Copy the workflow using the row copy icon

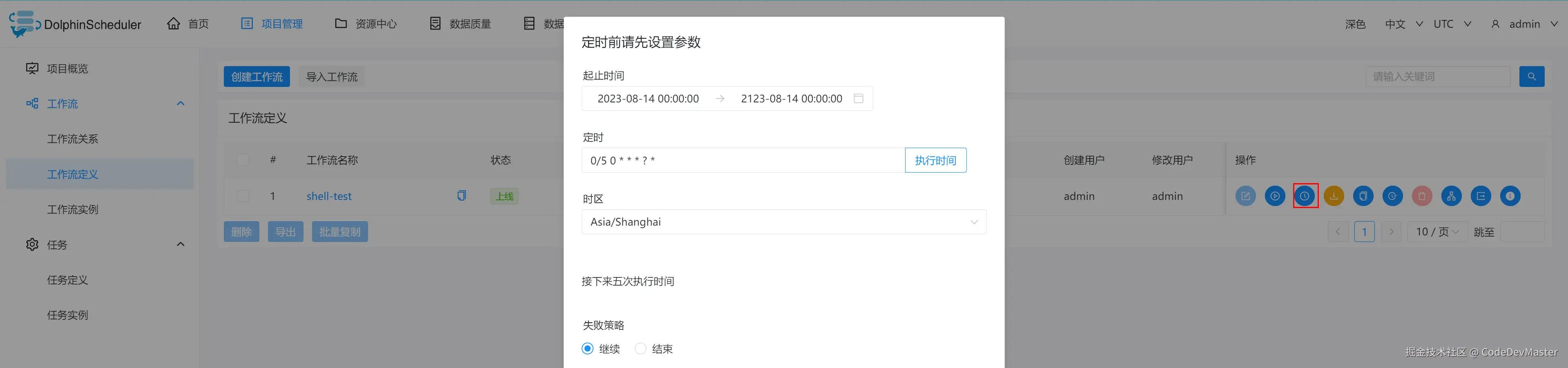click(x=1363, y=196)
